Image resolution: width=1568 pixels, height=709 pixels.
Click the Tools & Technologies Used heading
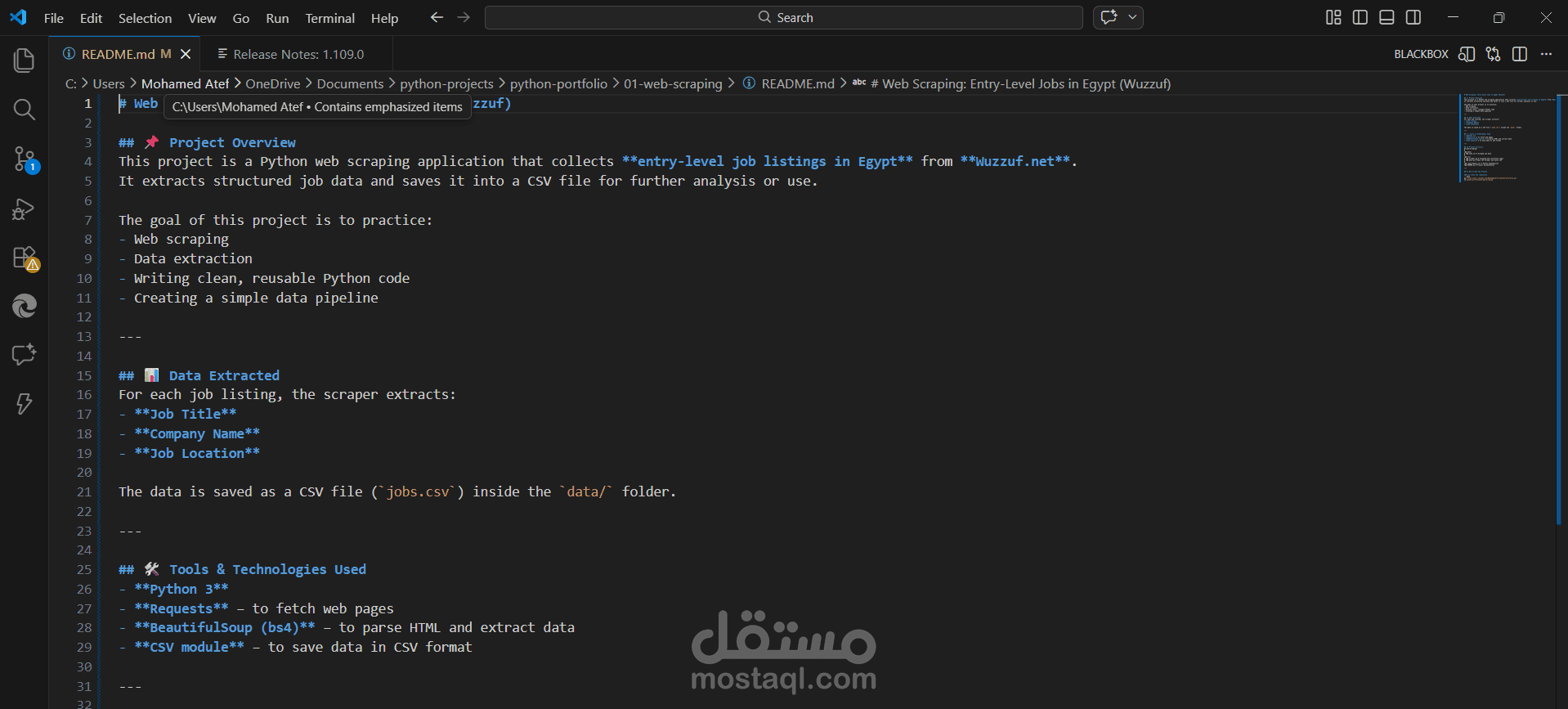pyautogui.click(x=267, y=569)
